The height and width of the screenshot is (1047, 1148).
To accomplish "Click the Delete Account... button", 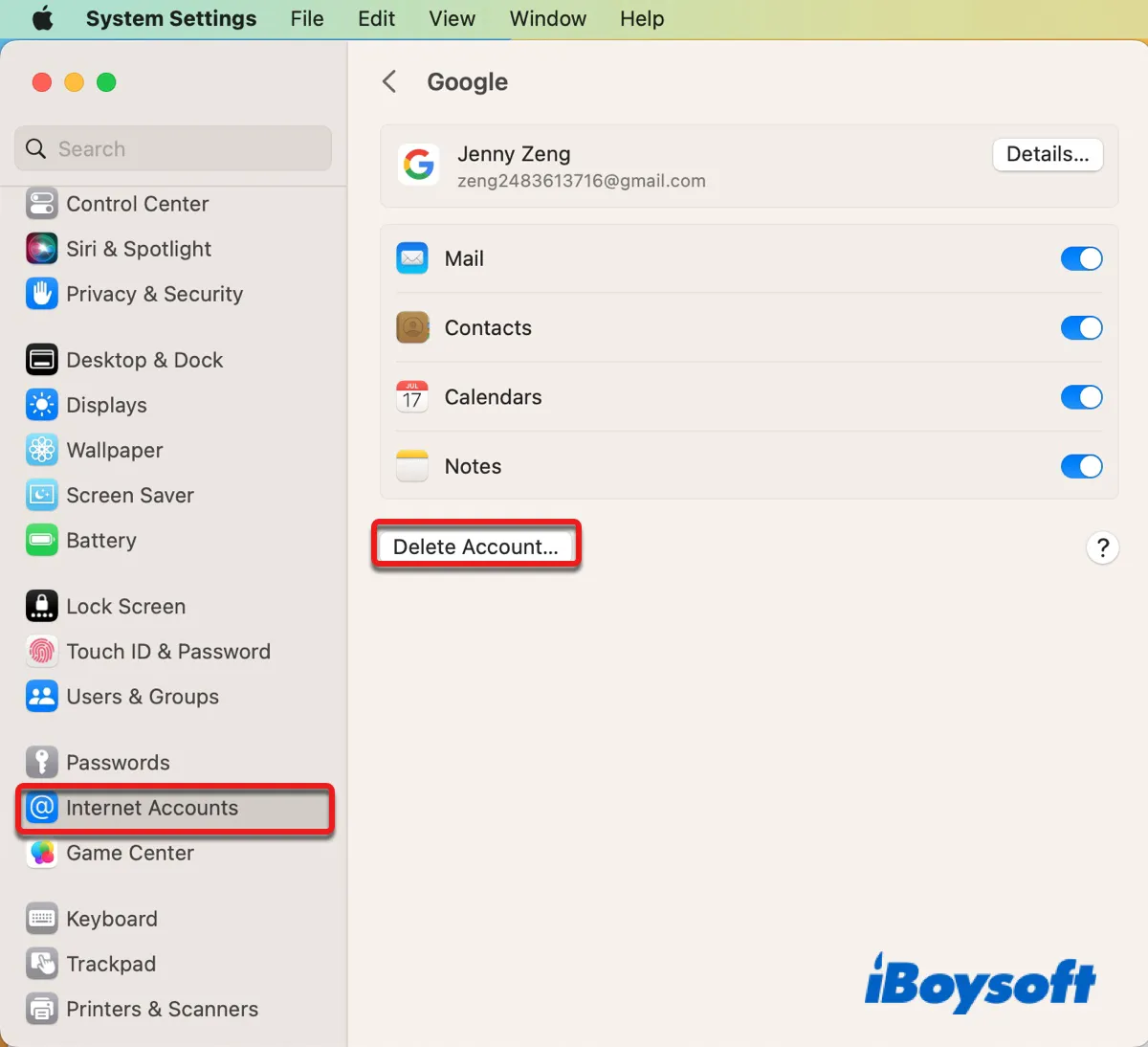I will tap(475, 546).
